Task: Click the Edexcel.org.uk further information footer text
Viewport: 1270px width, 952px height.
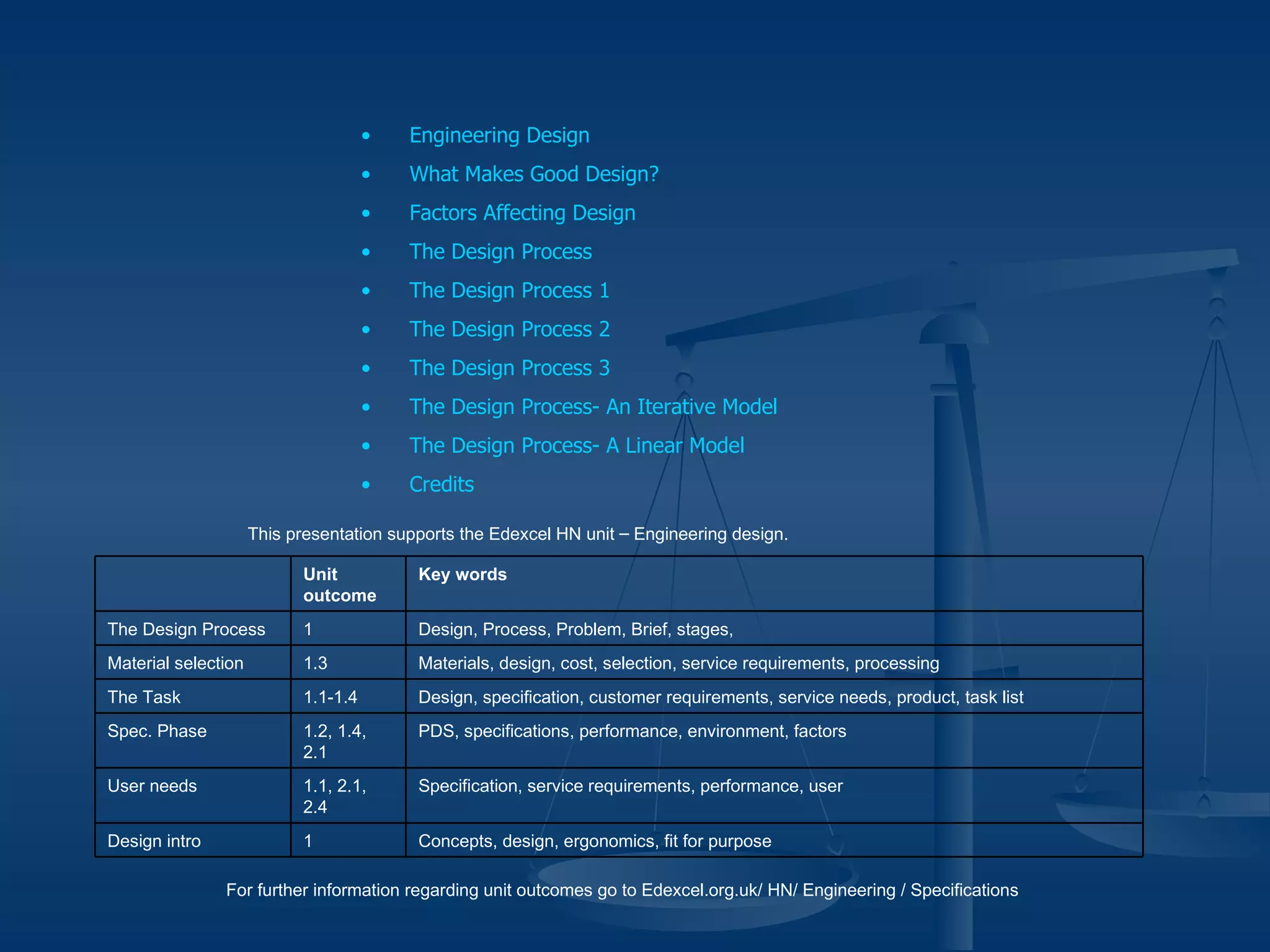Action: pos(621,890)
